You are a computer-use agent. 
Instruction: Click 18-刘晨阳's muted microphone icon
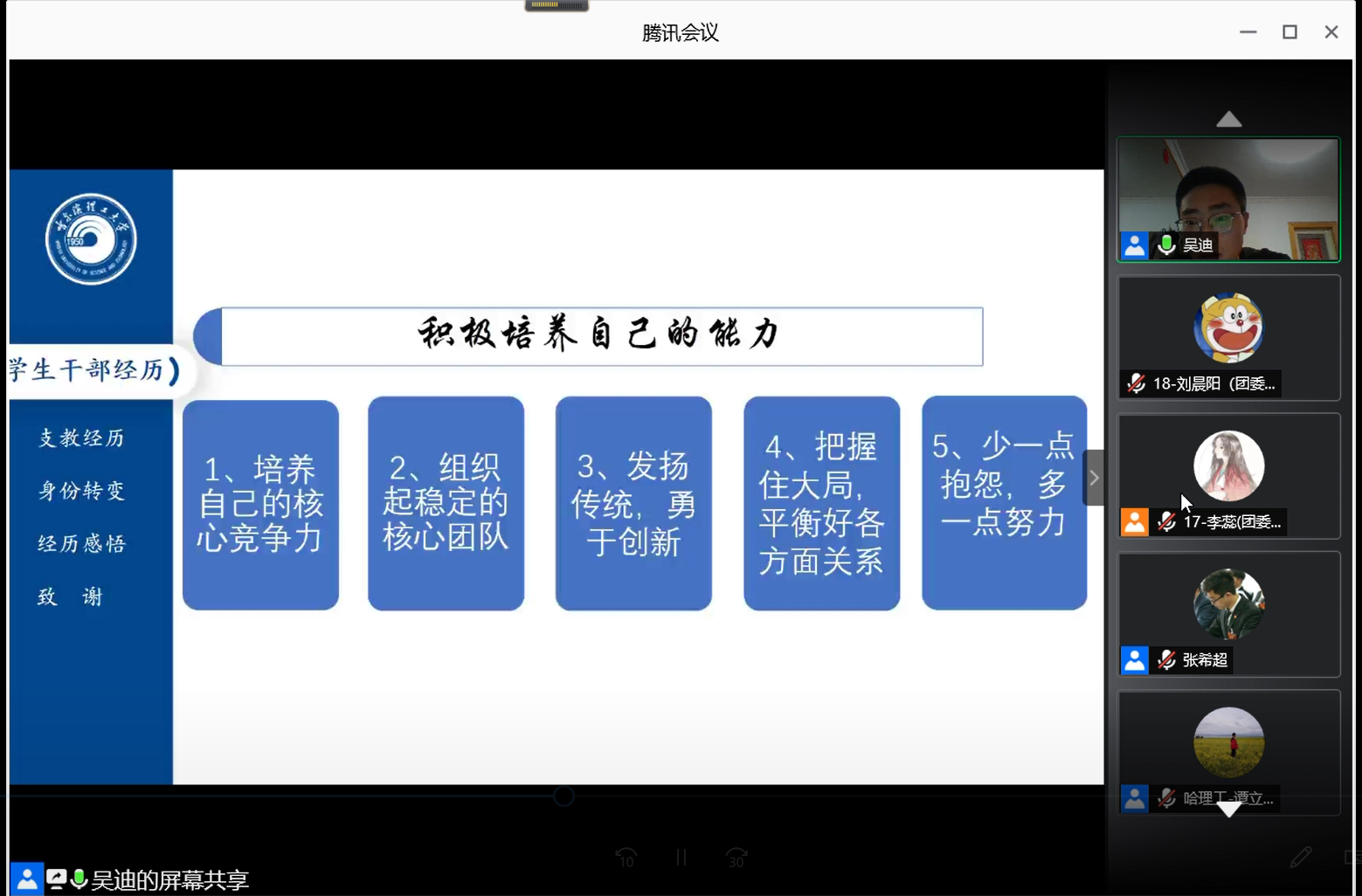pyautogui.click(x=1136, y=383)
